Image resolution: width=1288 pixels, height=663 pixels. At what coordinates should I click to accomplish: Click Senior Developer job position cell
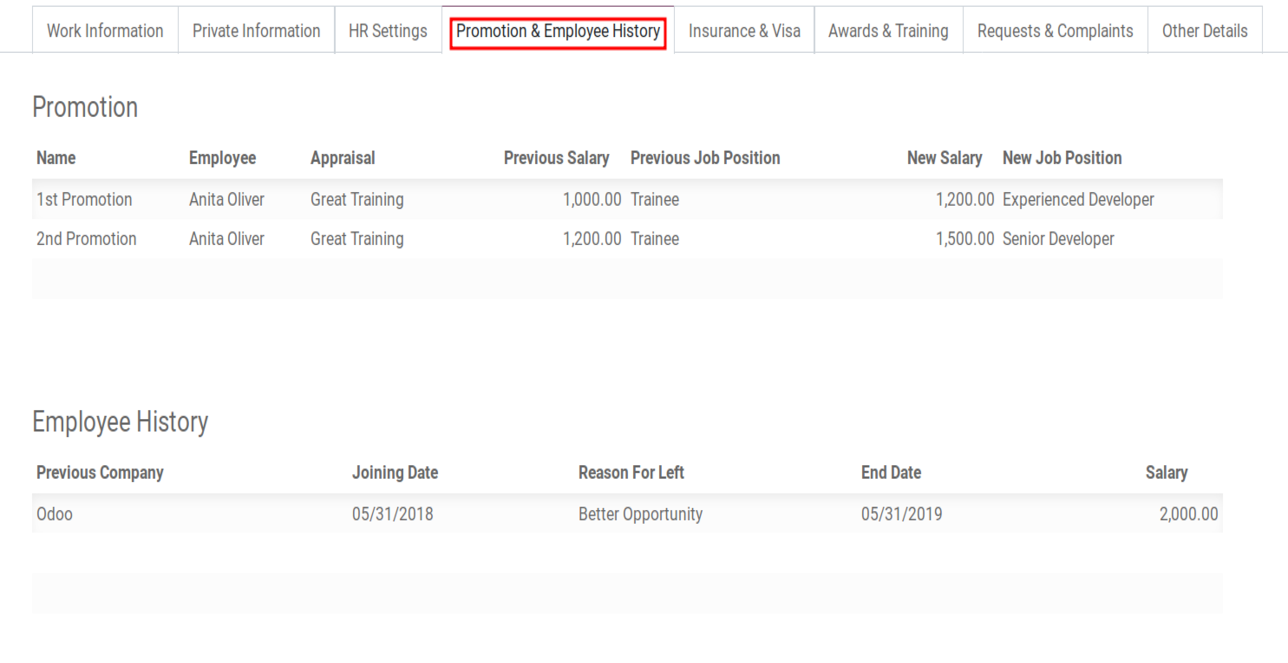point(1058,239)
